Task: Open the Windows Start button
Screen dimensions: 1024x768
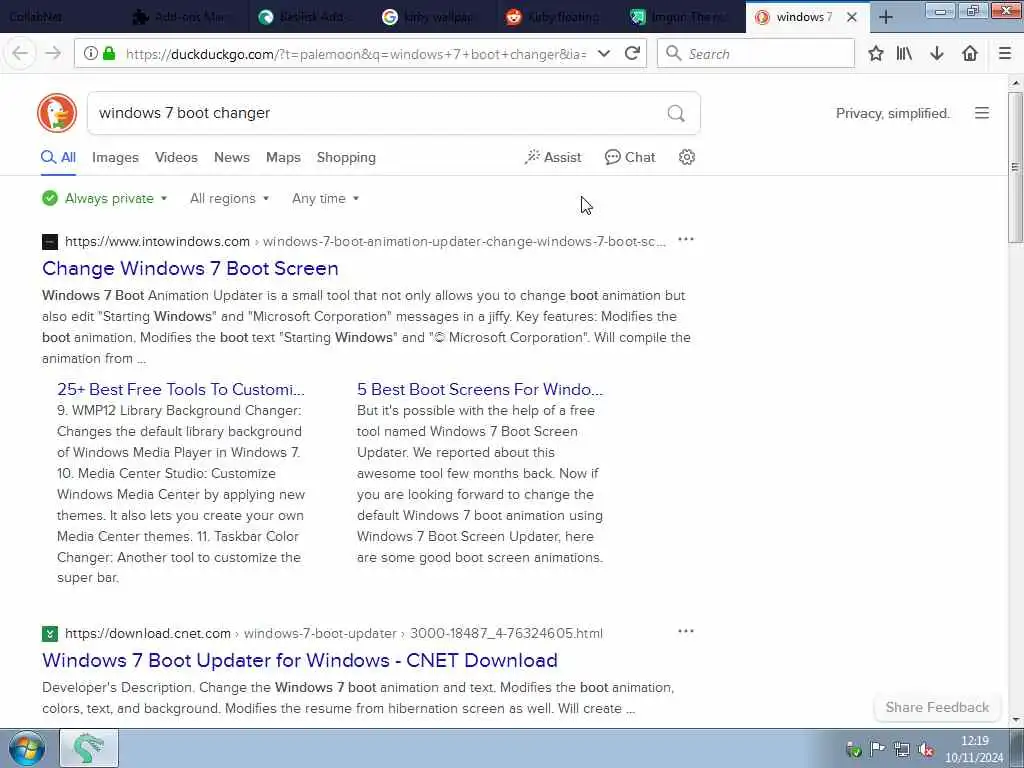Action: 27,748
